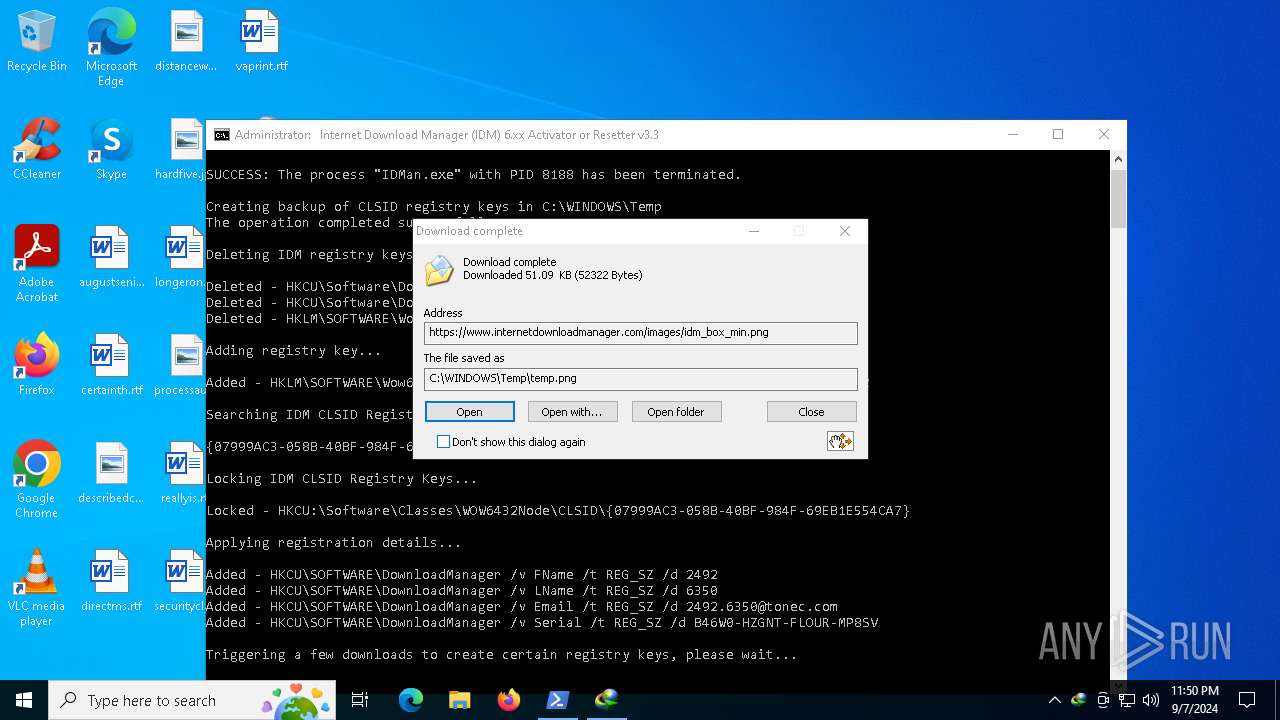The height and width of the screenshot is (720, 1280).
Task: Launch Firefox desktop shortcut
Action: pos(37,365)
